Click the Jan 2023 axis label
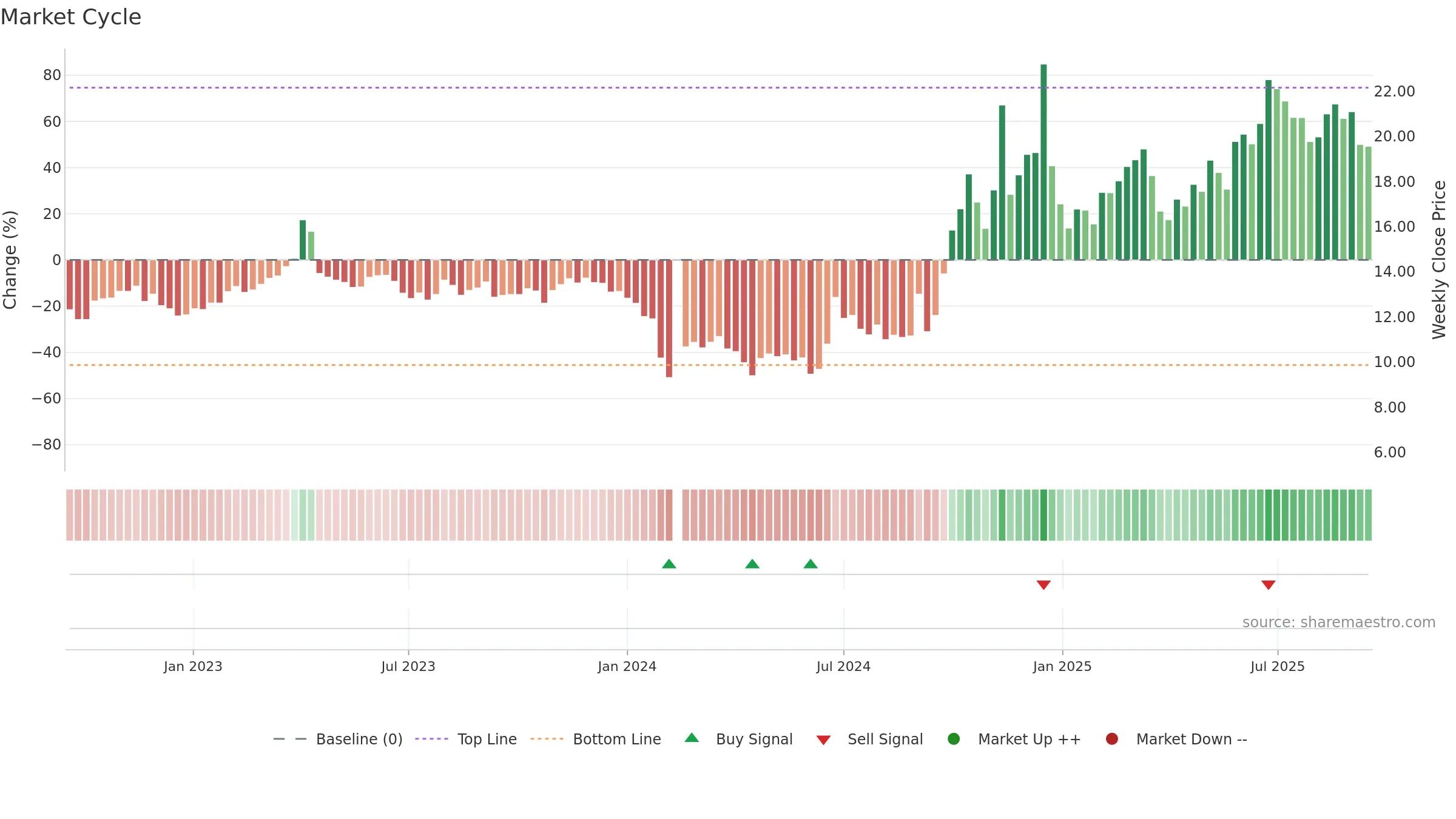The image size is (1456, 819). click(x=193, y=667)
